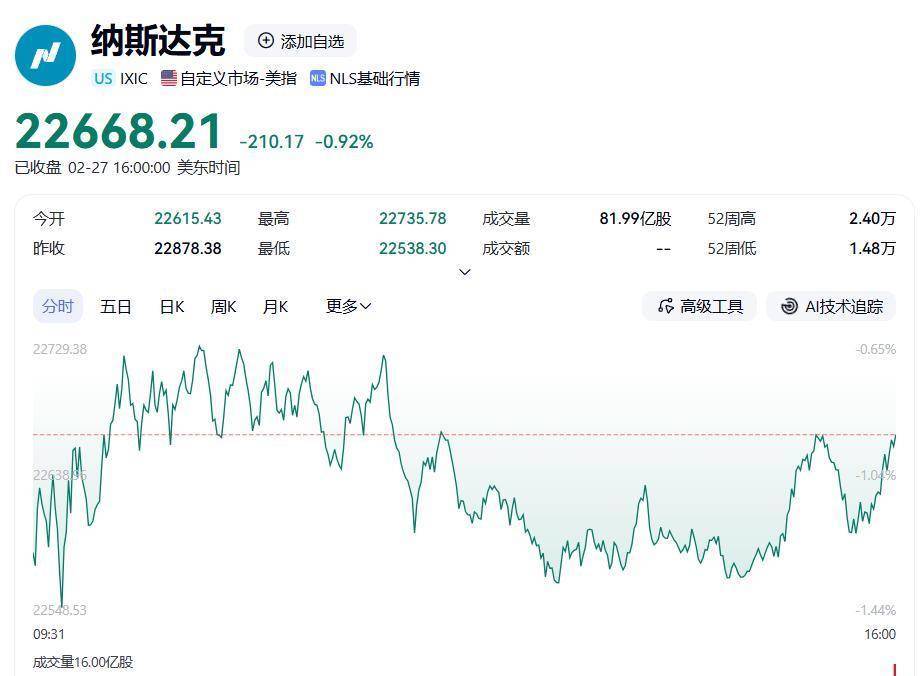
Task: Show the 日K candlestick view
Action: (x=172, y=306)
